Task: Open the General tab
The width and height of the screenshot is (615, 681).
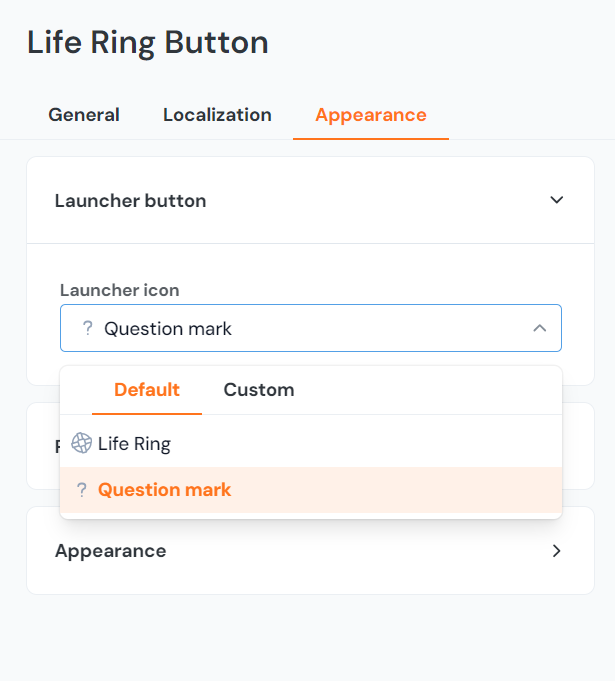Action: [84, 115]
